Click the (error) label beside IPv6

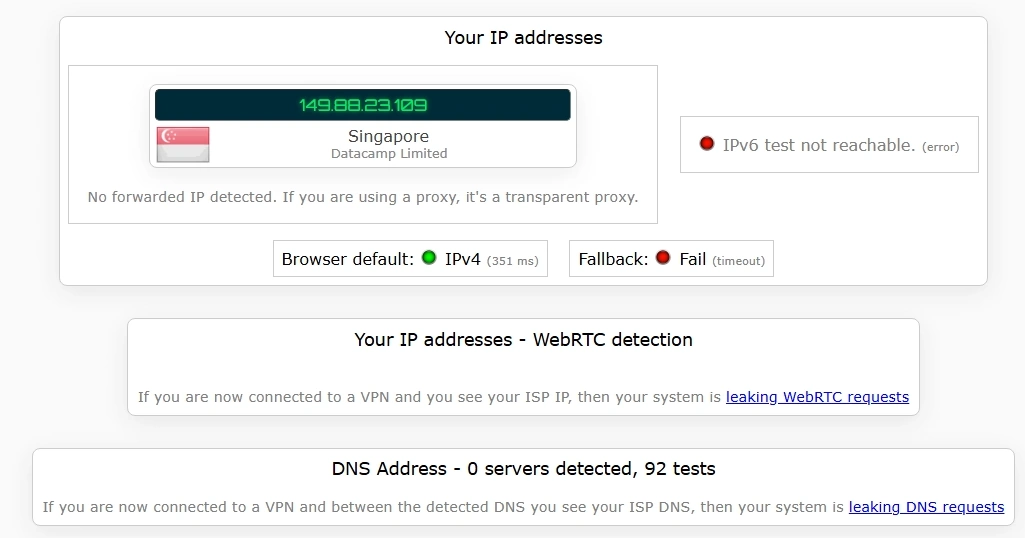pos(940,147)
